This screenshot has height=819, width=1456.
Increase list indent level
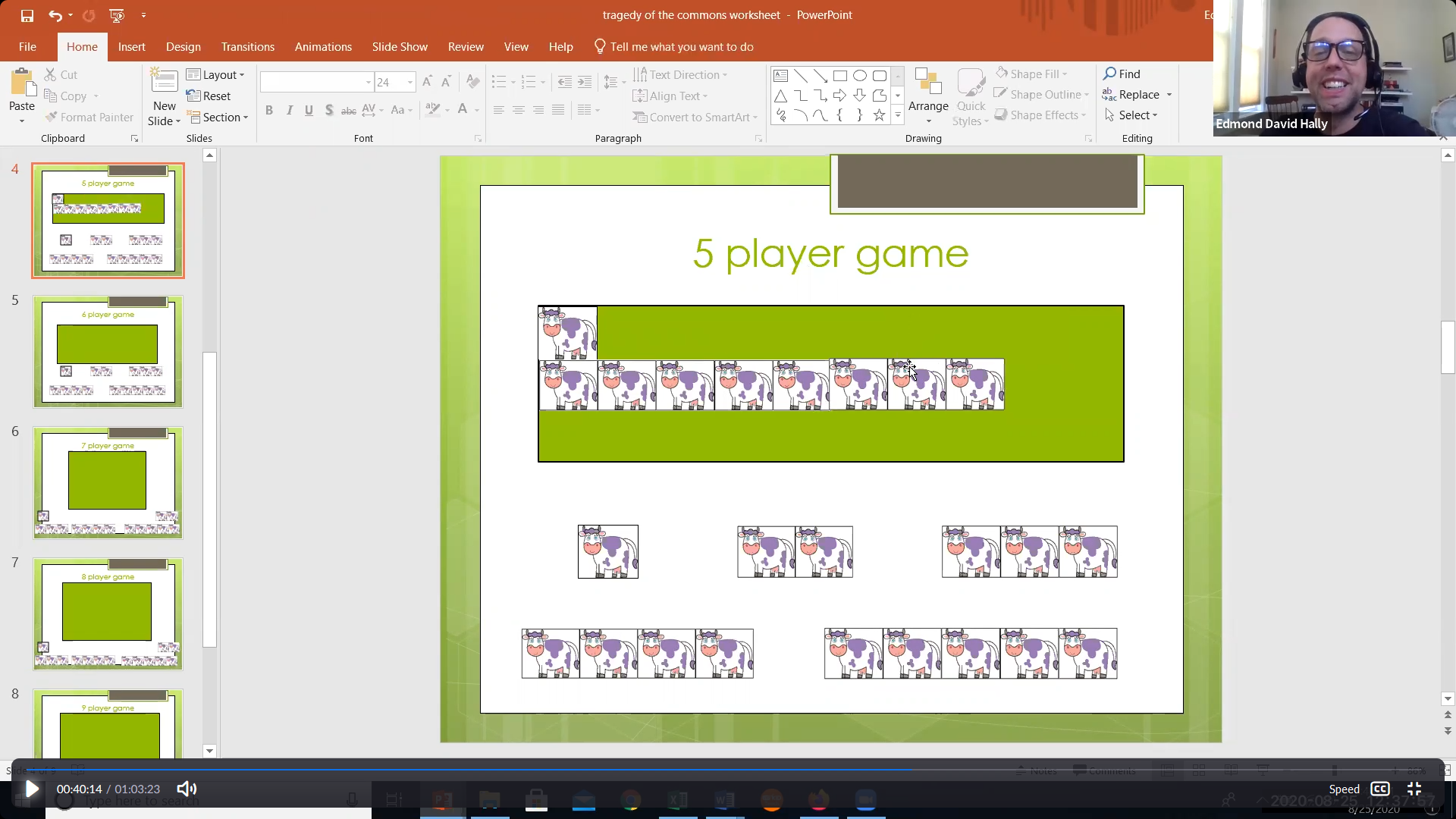click(584, 82)
